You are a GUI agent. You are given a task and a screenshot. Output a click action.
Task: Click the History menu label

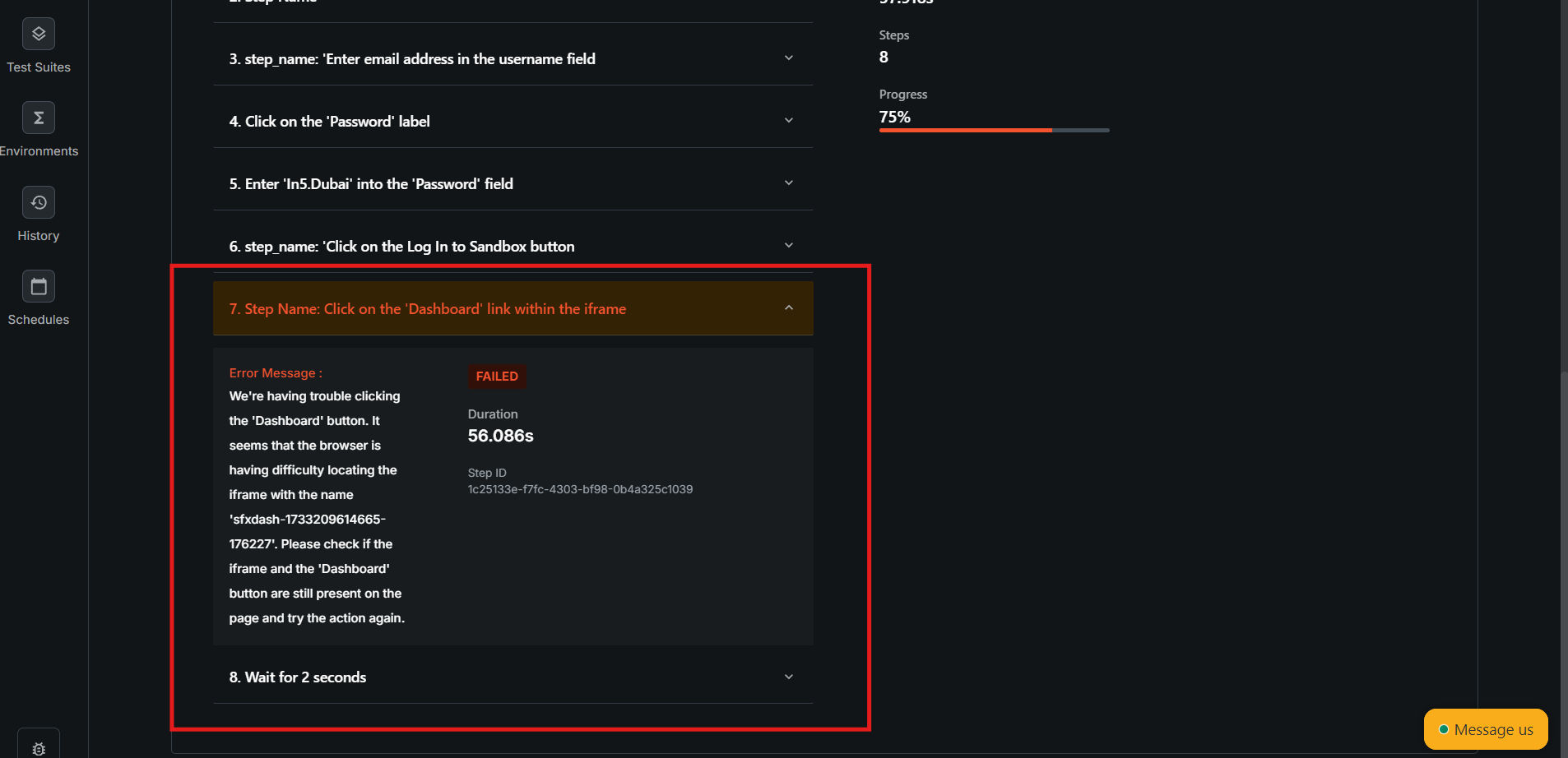[x=39, y=236]
